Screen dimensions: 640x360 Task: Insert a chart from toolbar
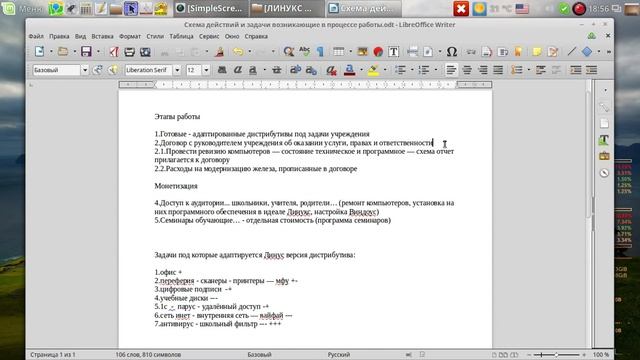pyautogui.click(x=378, y=52)
